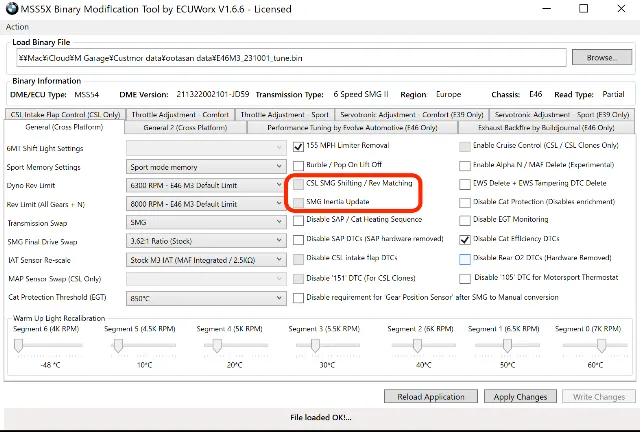640x432 pixels.
Task: Open Performance Tuning by Evolve Automotive tab
Action: tap(352, 128)
